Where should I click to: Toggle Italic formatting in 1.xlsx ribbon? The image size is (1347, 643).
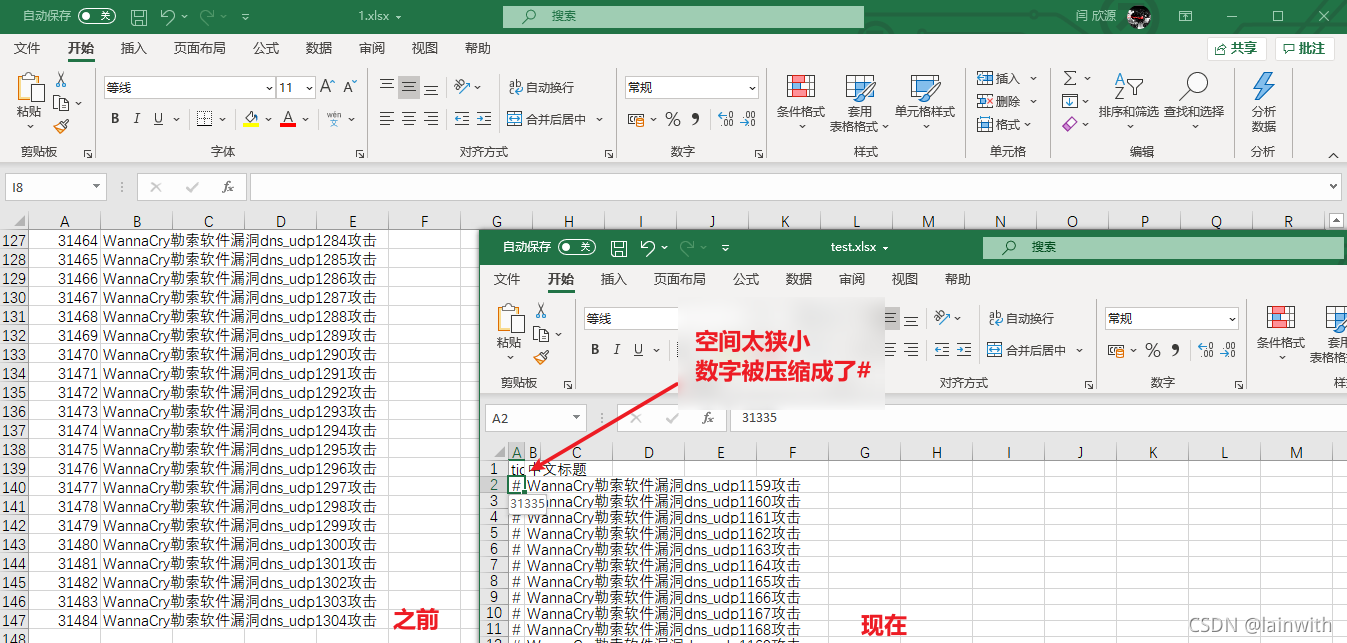tap(137, 119)
